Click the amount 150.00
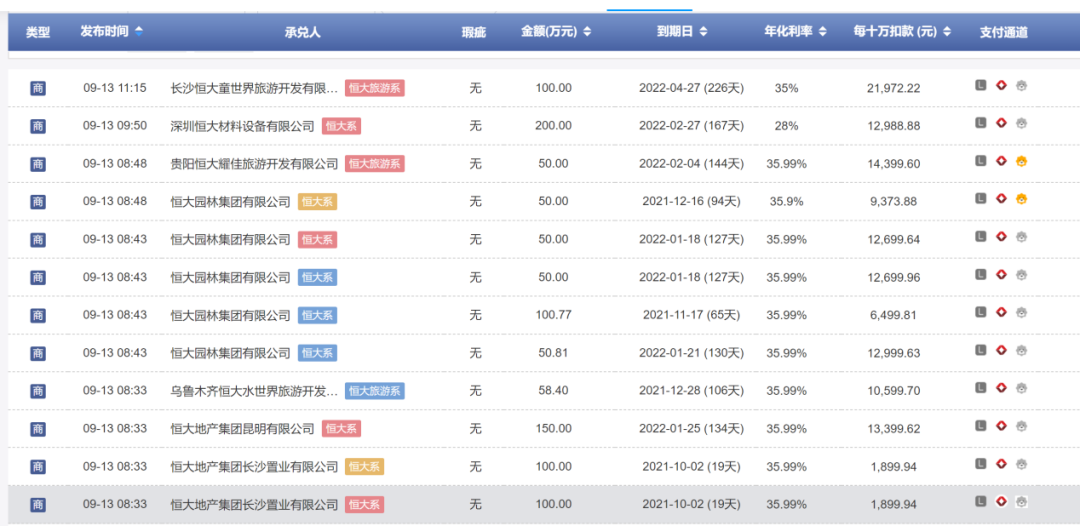The width and height of the screenshot is (1080, 526). pyautogui.click(x=554, y=429)
